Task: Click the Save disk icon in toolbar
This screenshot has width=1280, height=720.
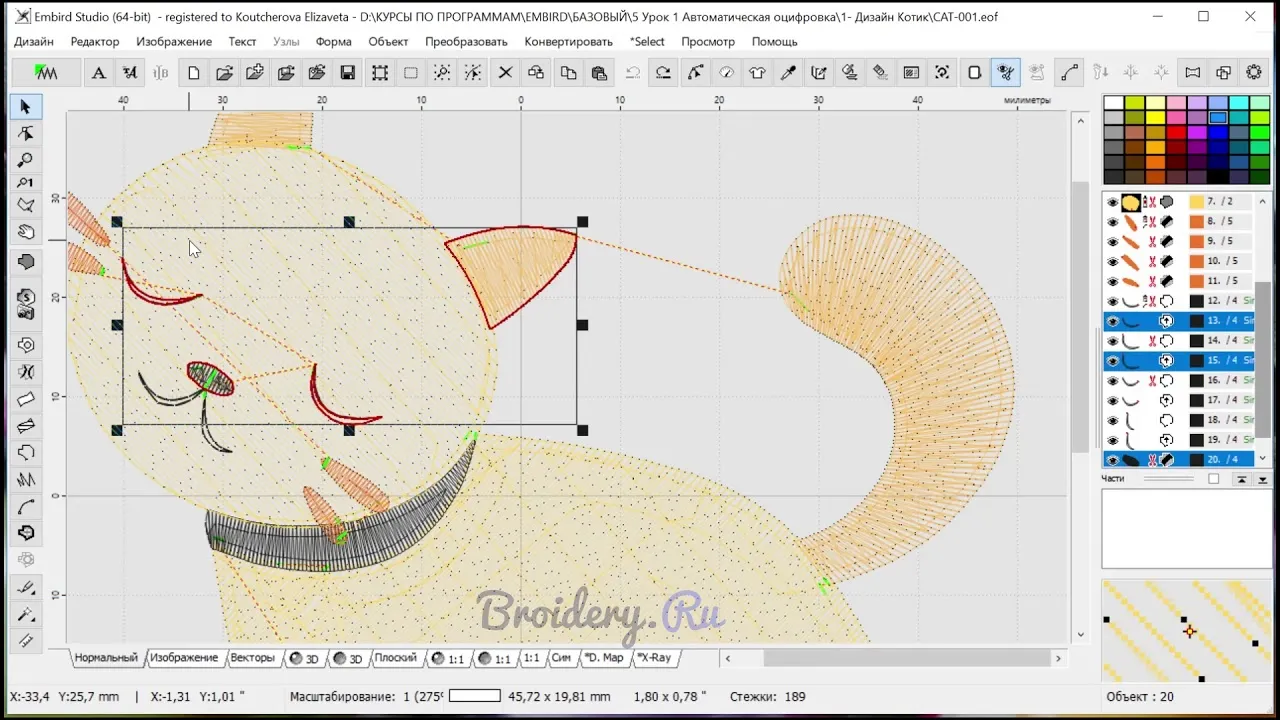Action: click(348, 72)
